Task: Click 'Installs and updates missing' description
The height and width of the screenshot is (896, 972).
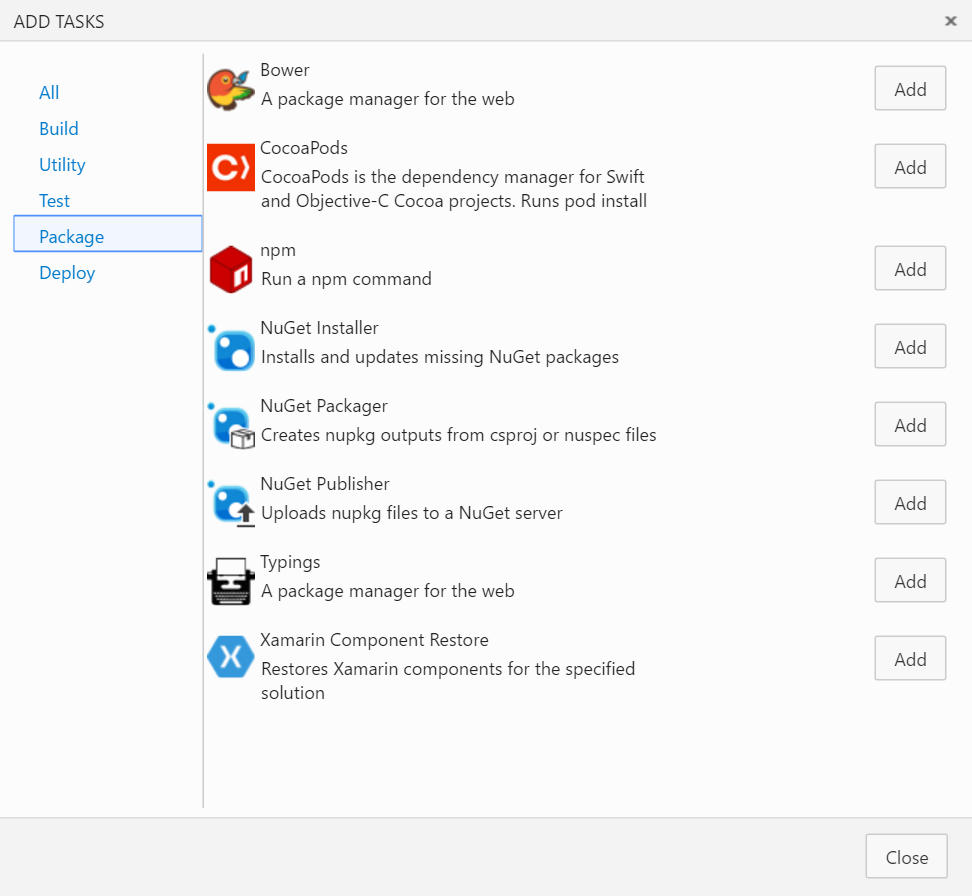Action: [440, 357]
